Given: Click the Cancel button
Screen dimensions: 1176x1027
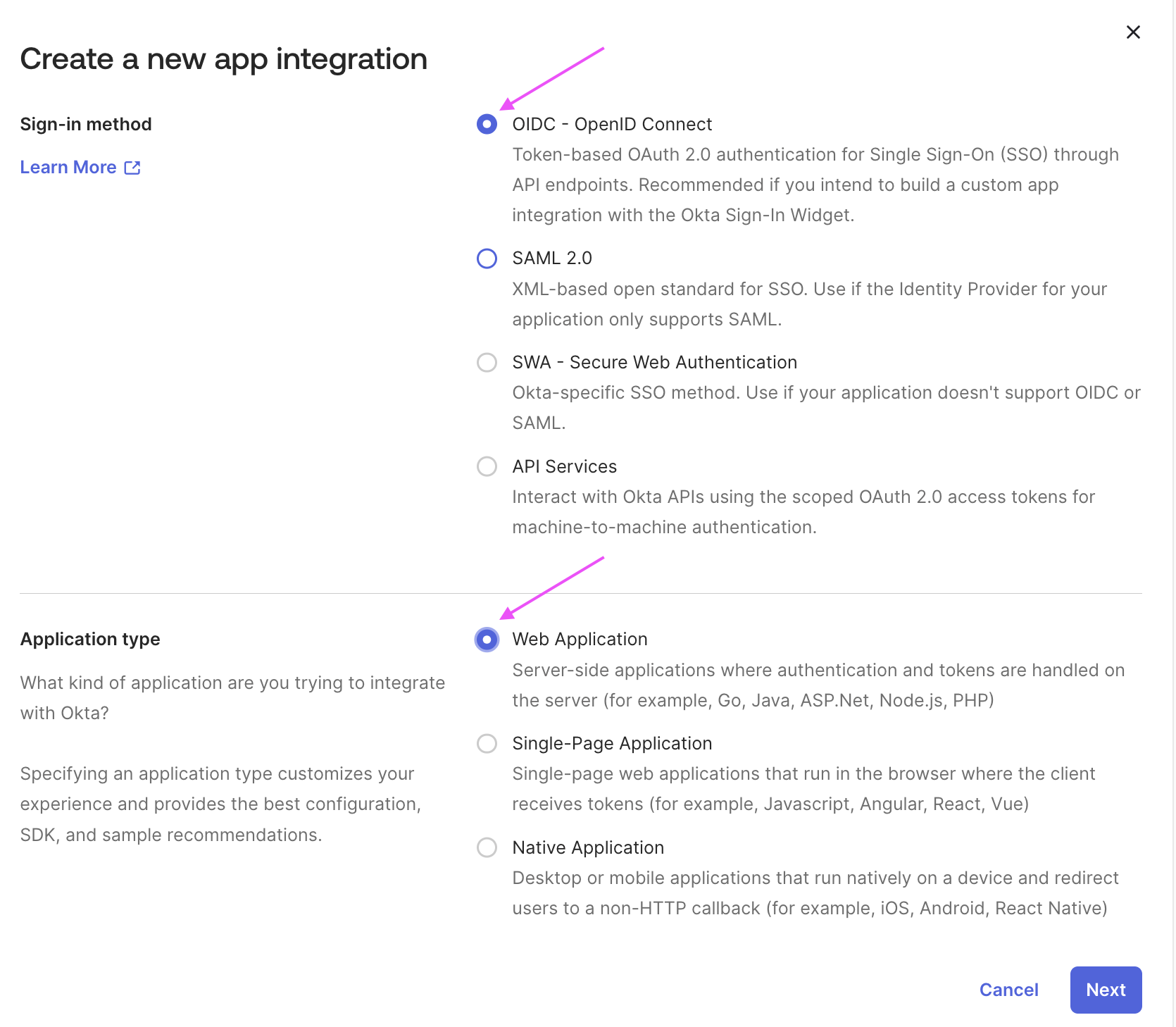Looking at the screenshot, I should coord(1008,990).
